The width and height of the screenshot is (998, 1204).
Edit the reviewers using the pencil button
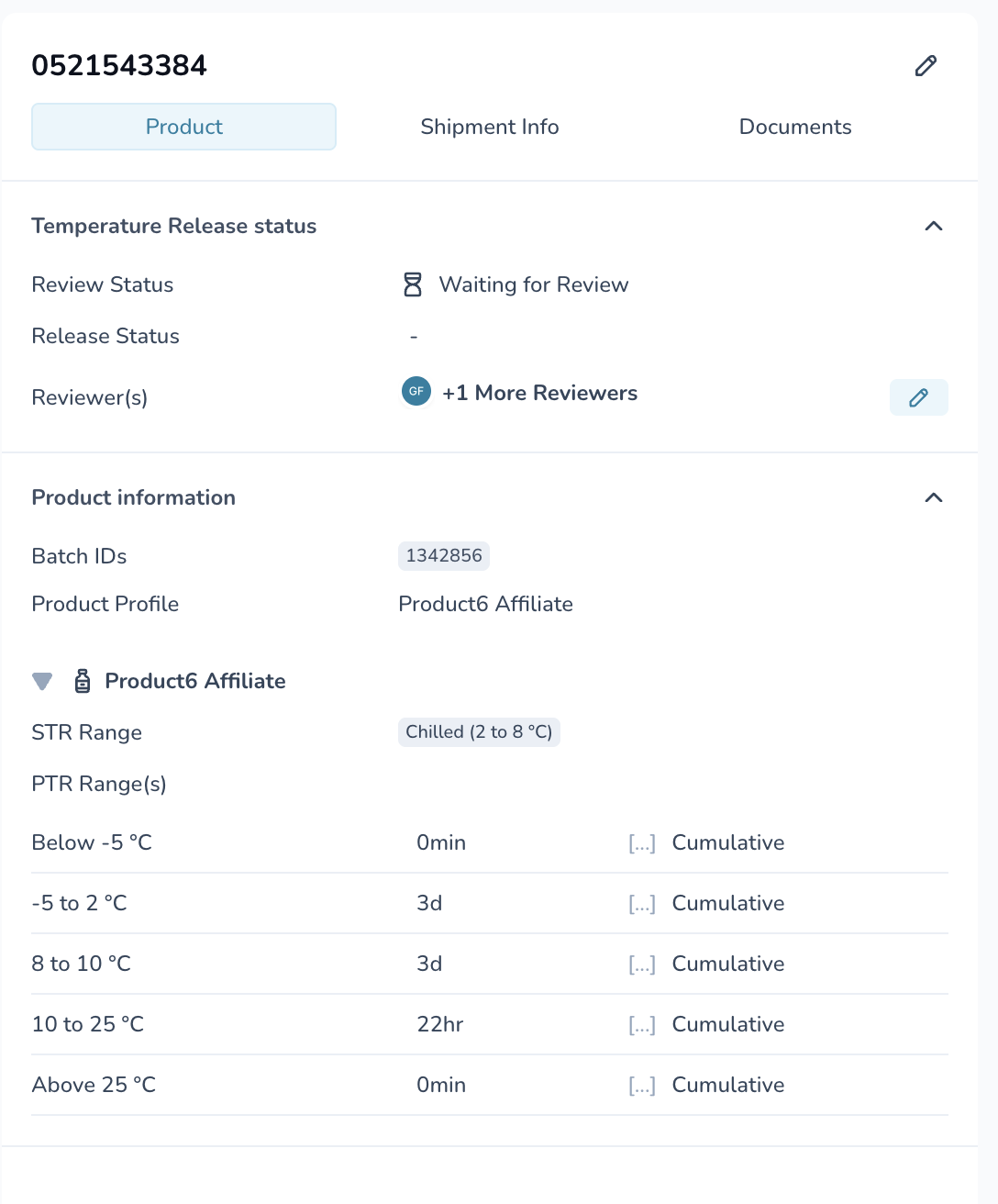[x=918, y=397]
